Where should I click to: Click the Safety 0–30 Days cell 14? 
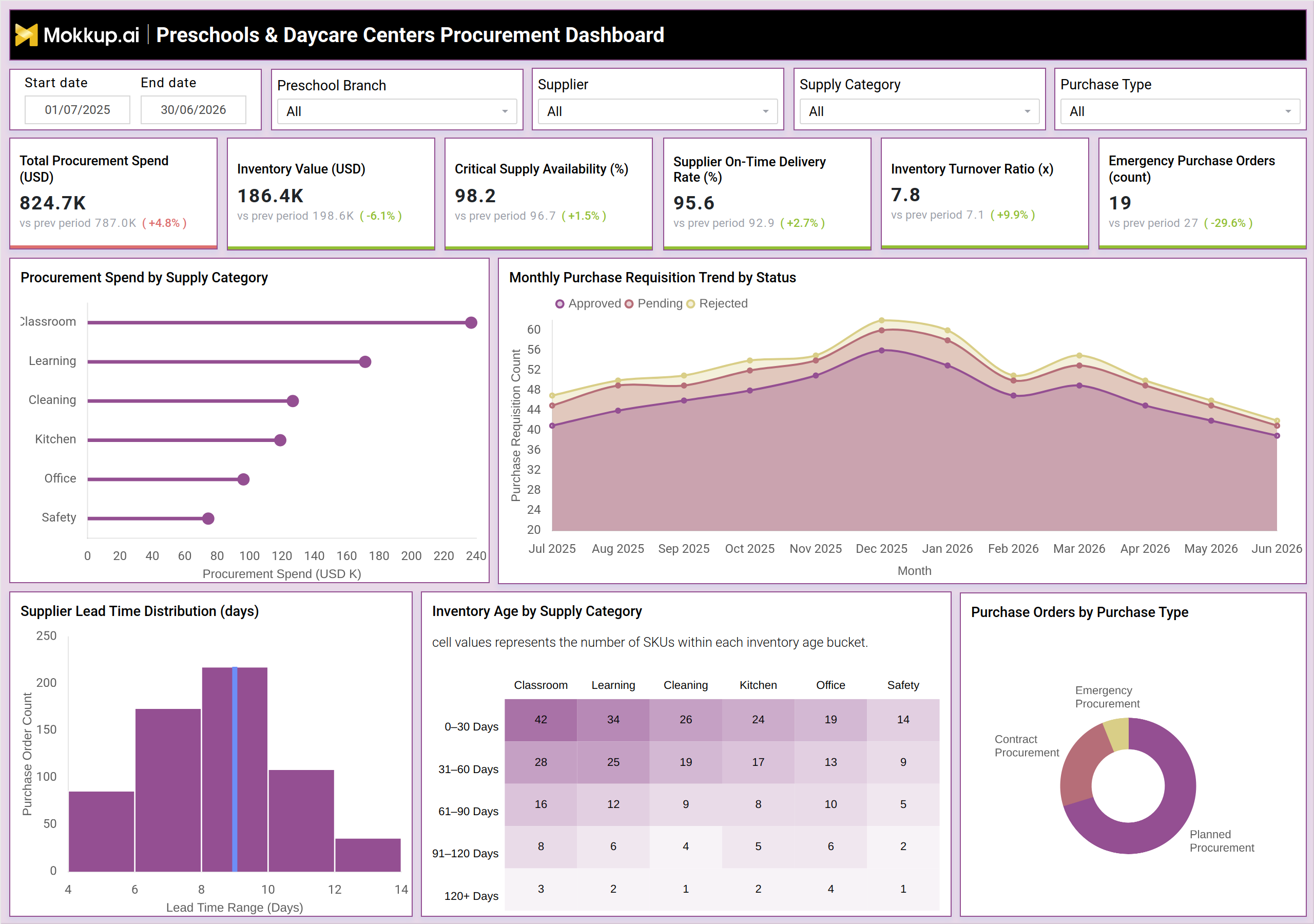(903, 720)
